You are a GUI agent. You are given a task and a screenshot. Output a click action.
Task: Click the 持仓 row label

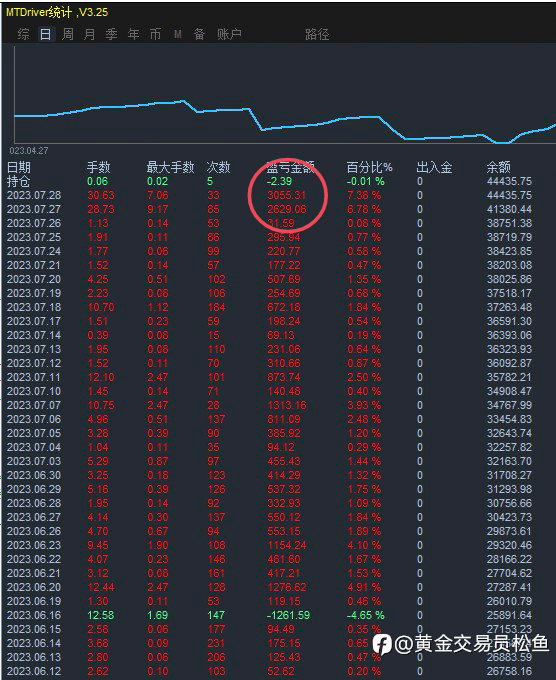tap(19, 181)
